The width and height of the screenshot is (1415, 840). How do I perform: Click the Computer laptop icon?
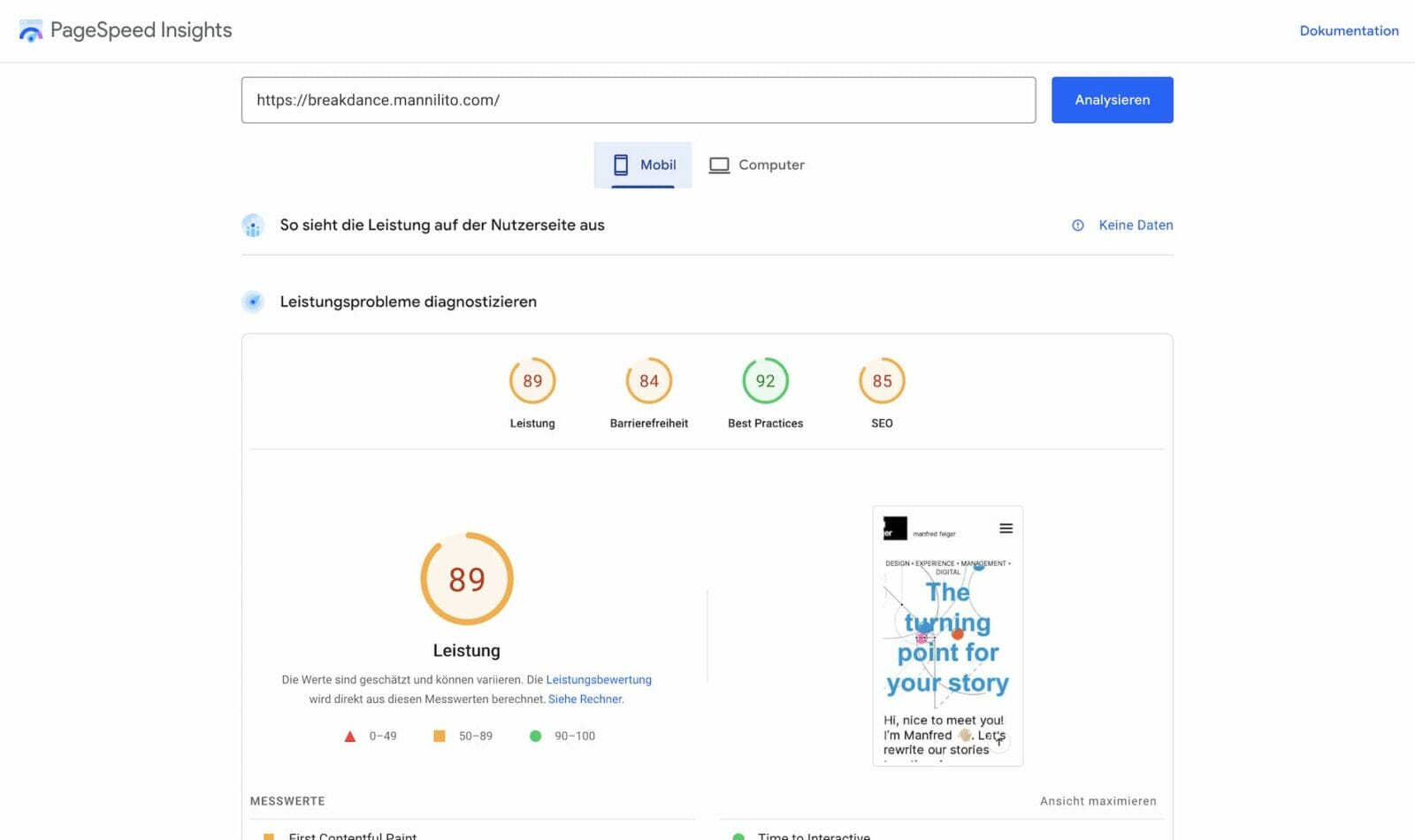pyautogui.click(x=720, y=165)
